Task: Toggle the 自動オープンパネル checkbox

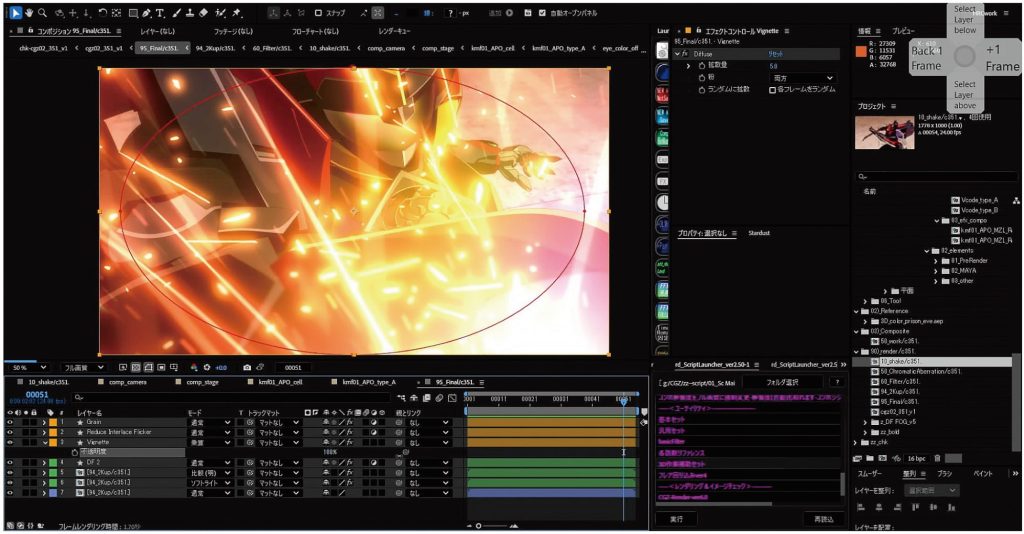Action: tap(542, 12)
